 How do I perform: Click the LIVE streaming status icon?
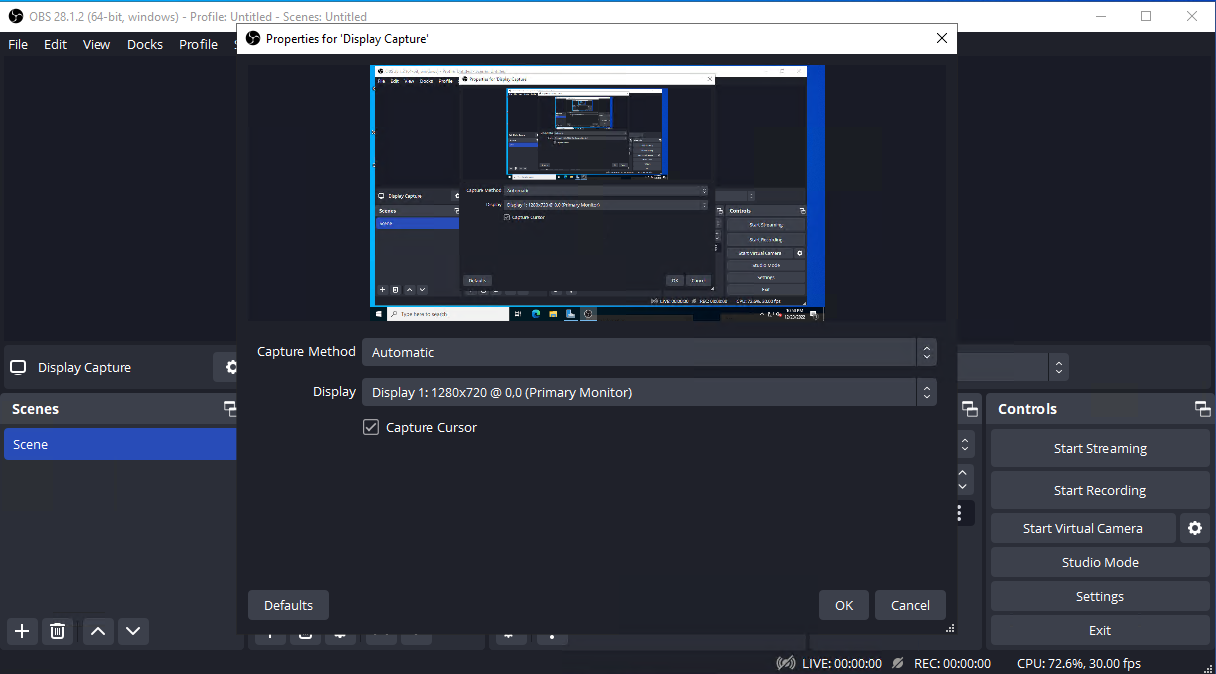[786, 663]
